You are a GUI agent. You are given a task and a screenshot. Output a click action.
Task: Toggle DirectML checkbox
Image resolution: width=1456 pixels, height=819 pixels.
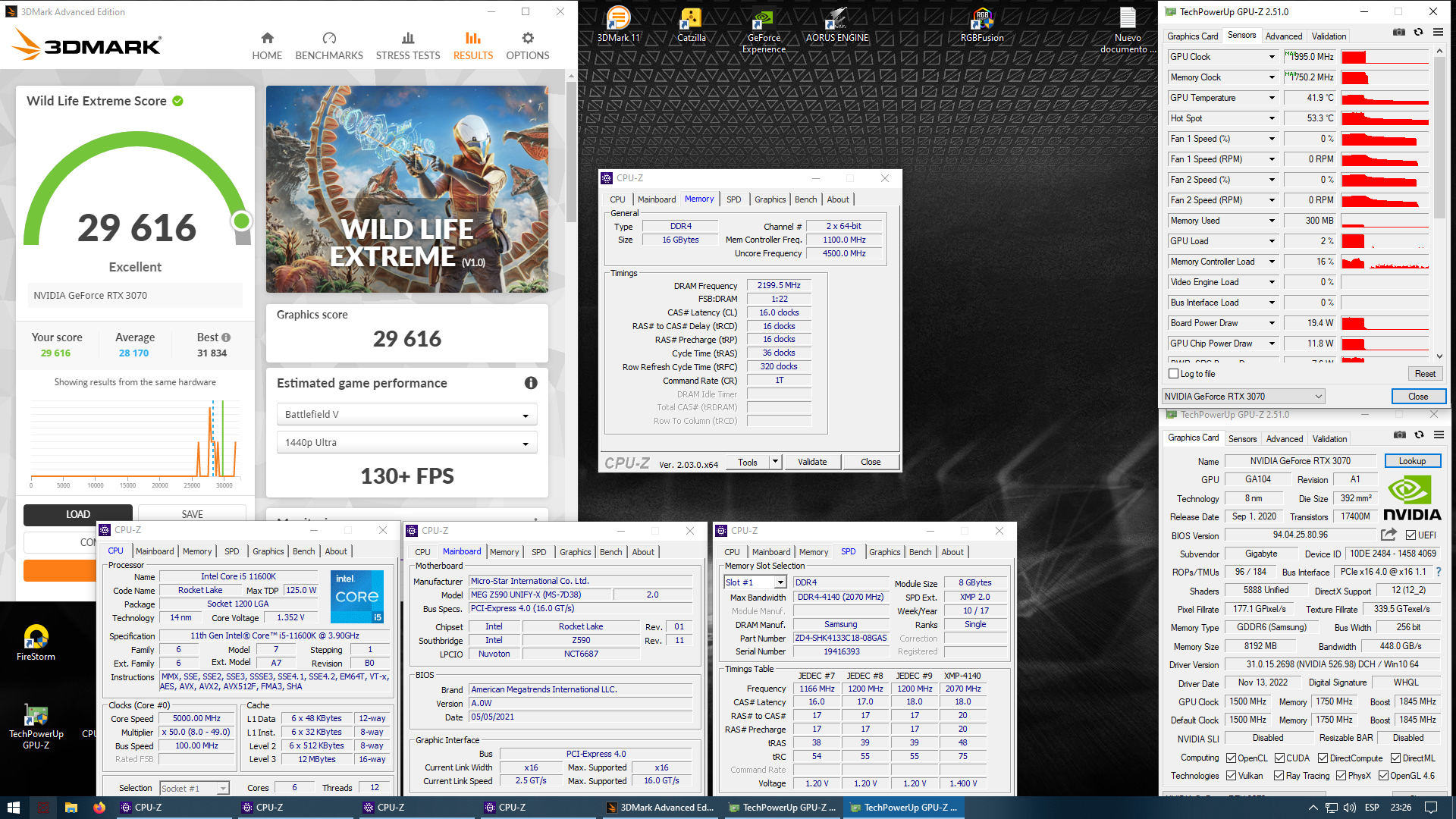(1396, 758)
